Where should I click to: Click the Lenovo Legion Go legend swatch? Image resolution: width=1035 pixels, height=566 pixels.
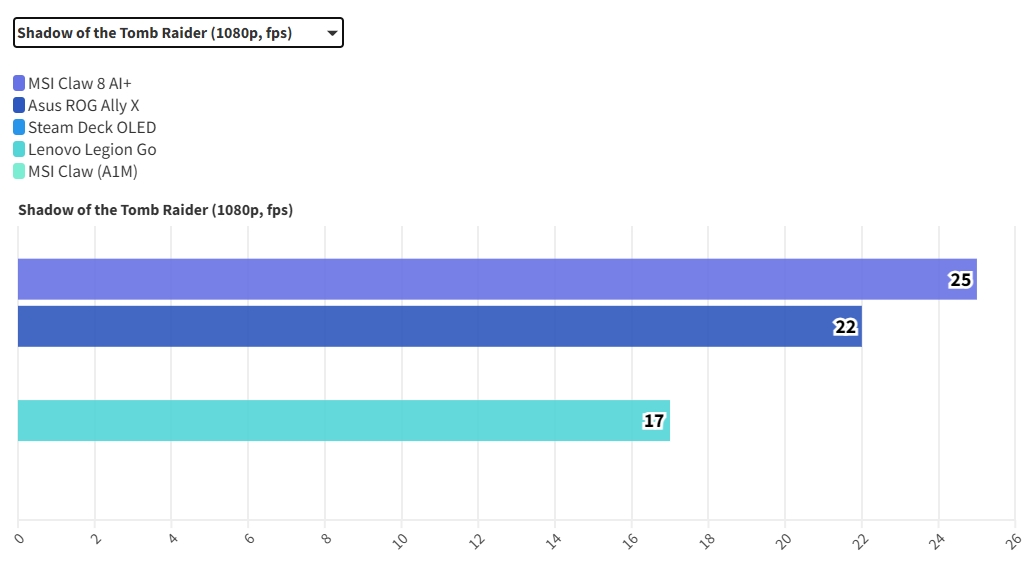(x=19, y=149)
